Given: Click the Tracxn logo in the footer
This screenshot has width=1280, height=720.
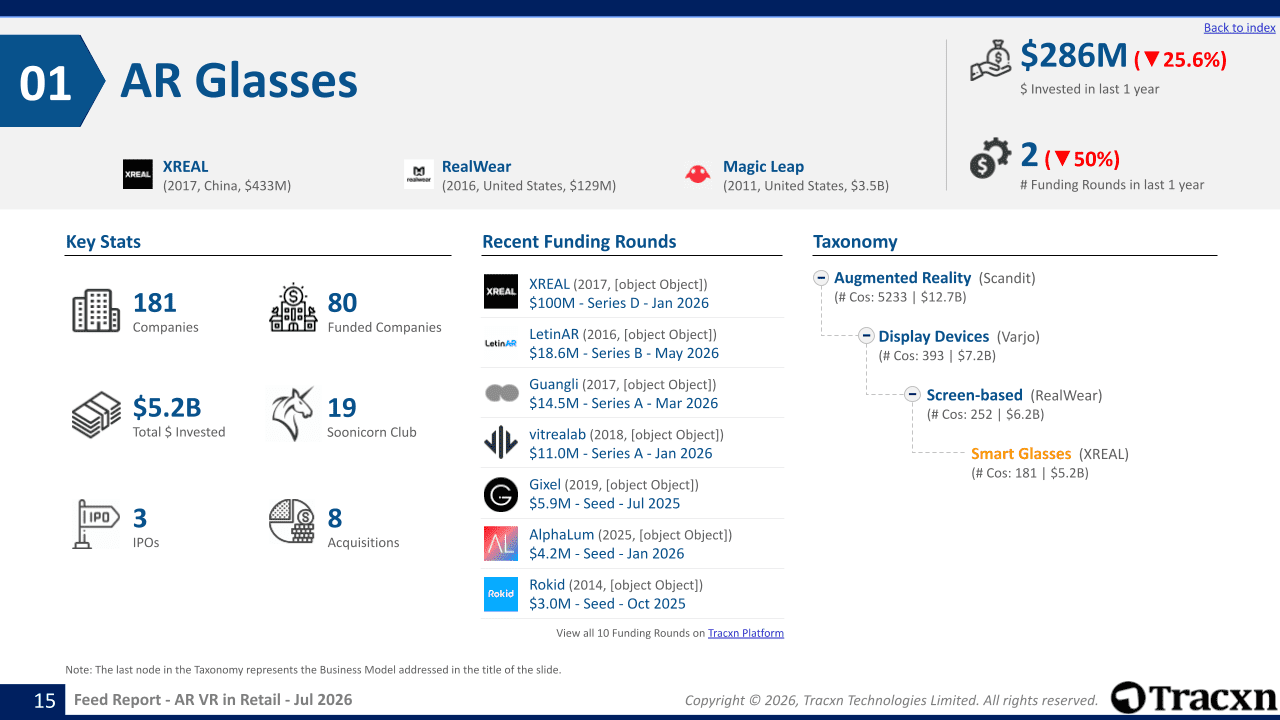Looking at the screenshot, I should point(1194,698).
